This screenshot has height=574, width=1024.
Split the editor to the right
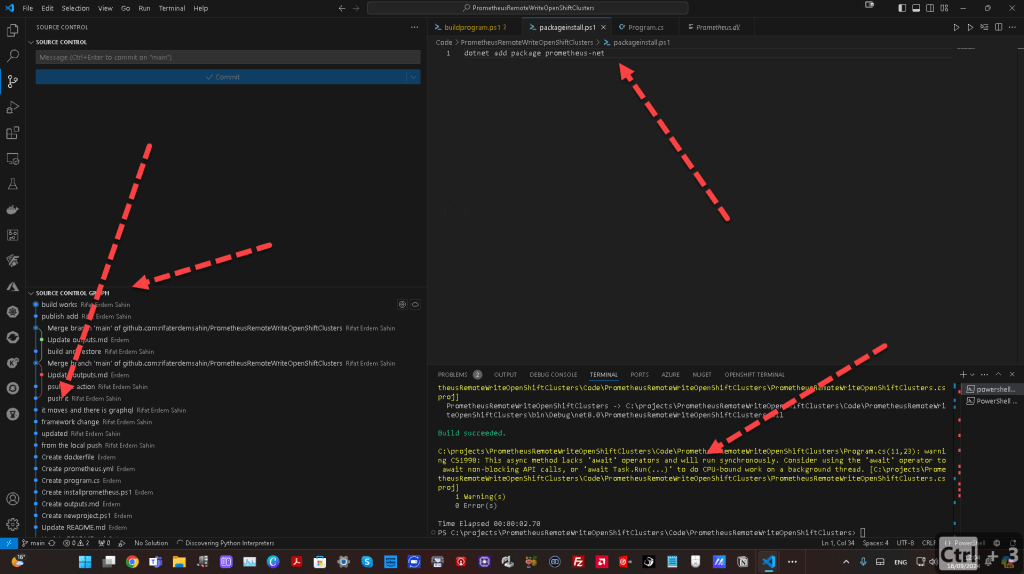(999, 27)
